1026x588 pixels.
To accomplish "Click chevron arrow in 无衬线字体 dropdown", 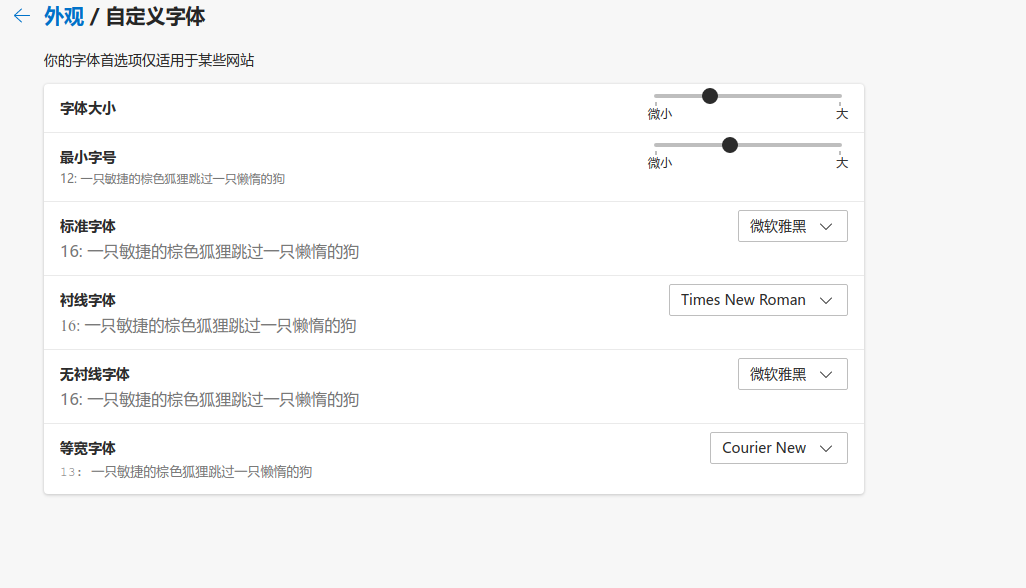I will point(826,375).
